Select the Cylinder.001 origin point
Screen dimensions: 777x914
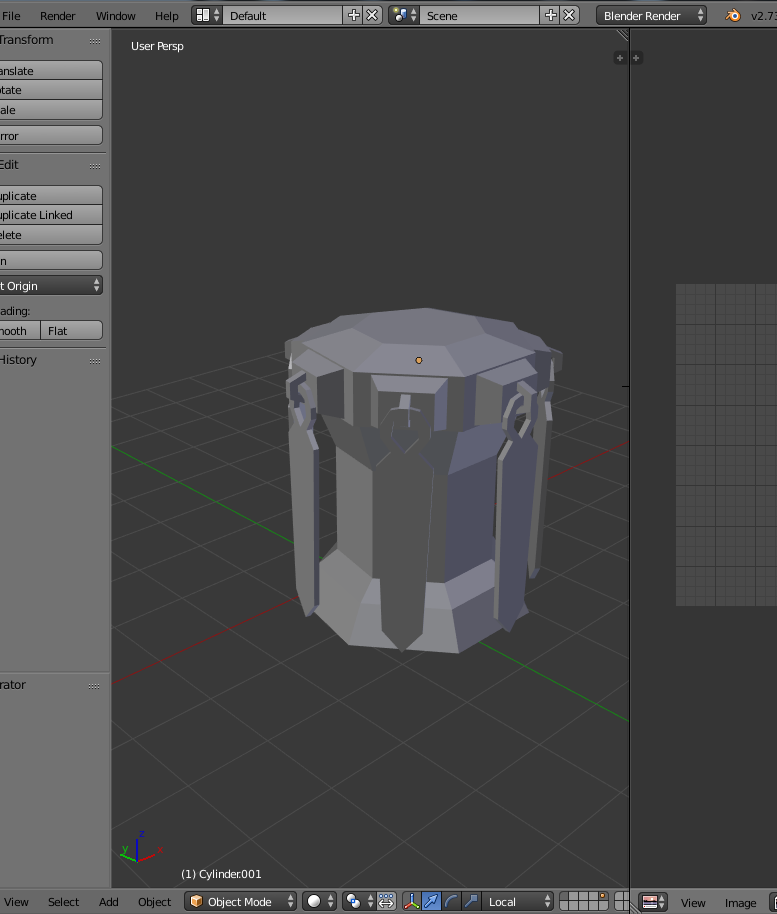[419, 360]
